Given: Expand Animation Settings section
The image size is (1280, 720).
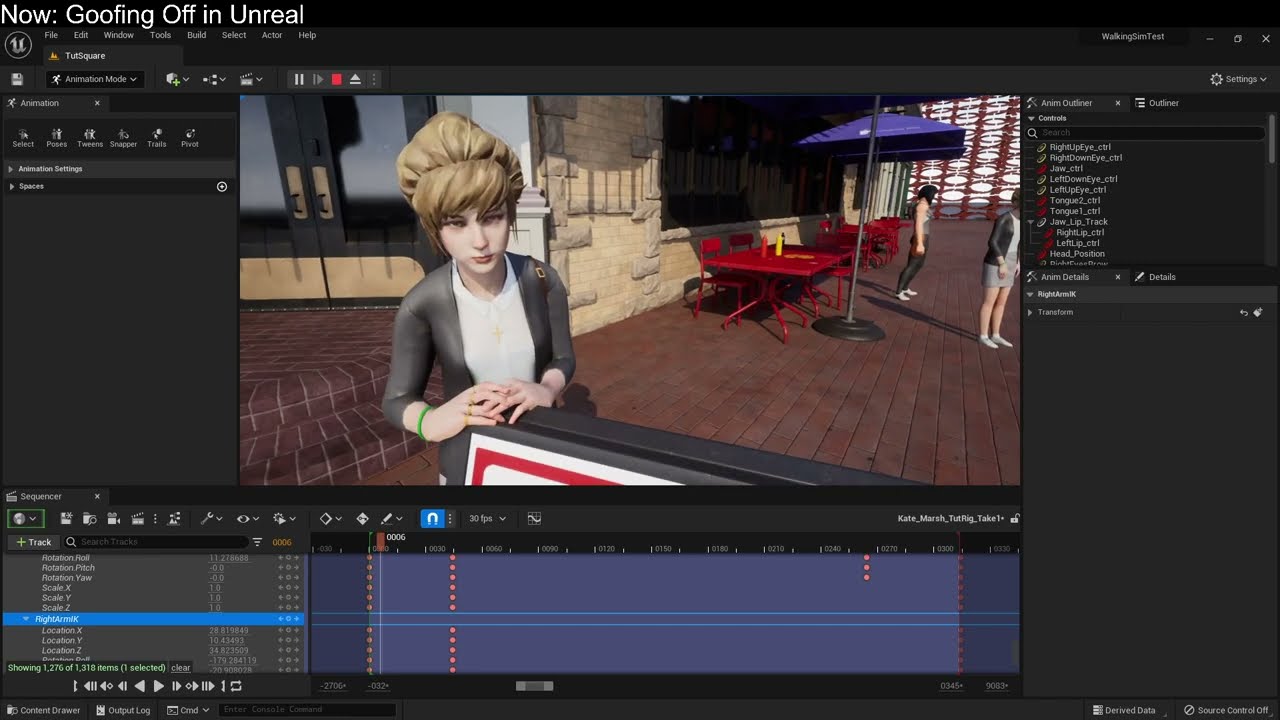Looking at the screenshot, I should pos(11,169).
